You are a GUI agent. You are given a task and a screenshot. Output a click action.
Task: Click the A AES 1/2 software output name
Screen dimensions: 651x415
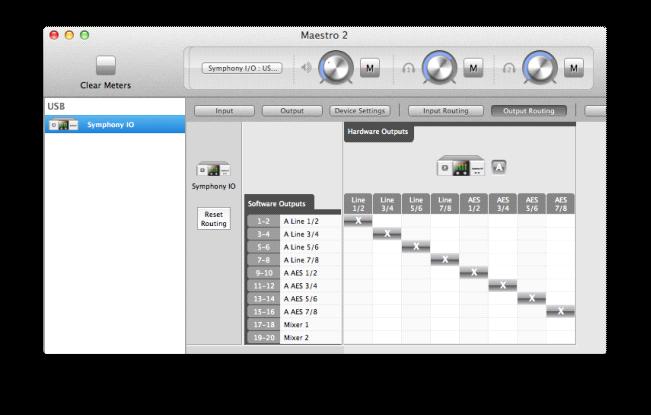click(301, 273)
